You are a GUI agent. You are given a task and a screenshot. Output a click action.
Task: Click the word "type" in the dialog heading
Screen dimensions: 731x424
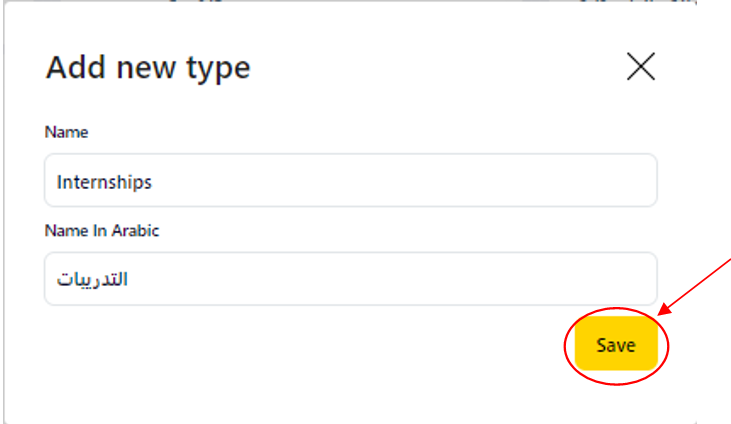217,69
